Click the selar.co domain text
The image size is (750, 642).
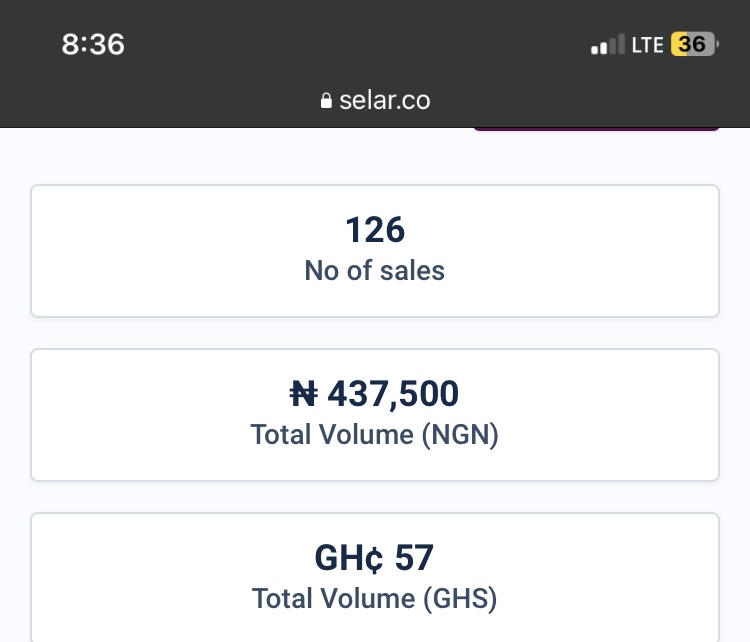tap(385, 100)
